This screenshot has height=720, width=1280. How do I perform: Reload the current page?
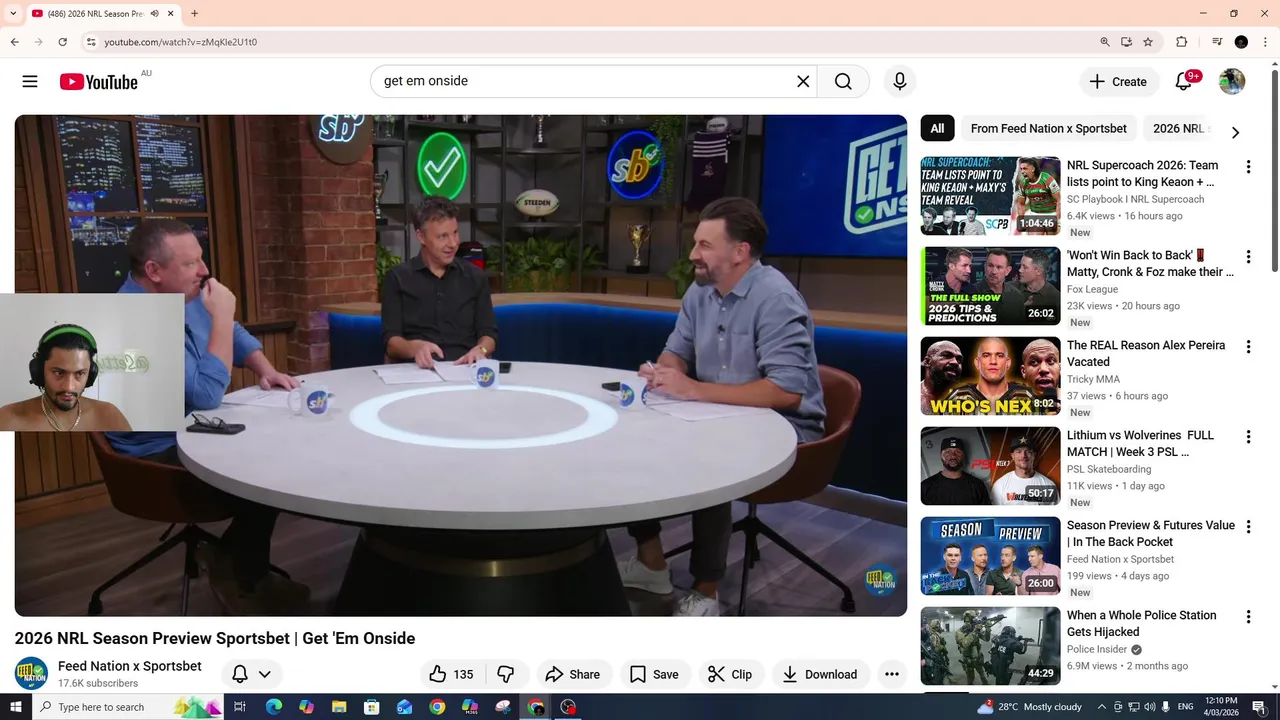[62, 42]
